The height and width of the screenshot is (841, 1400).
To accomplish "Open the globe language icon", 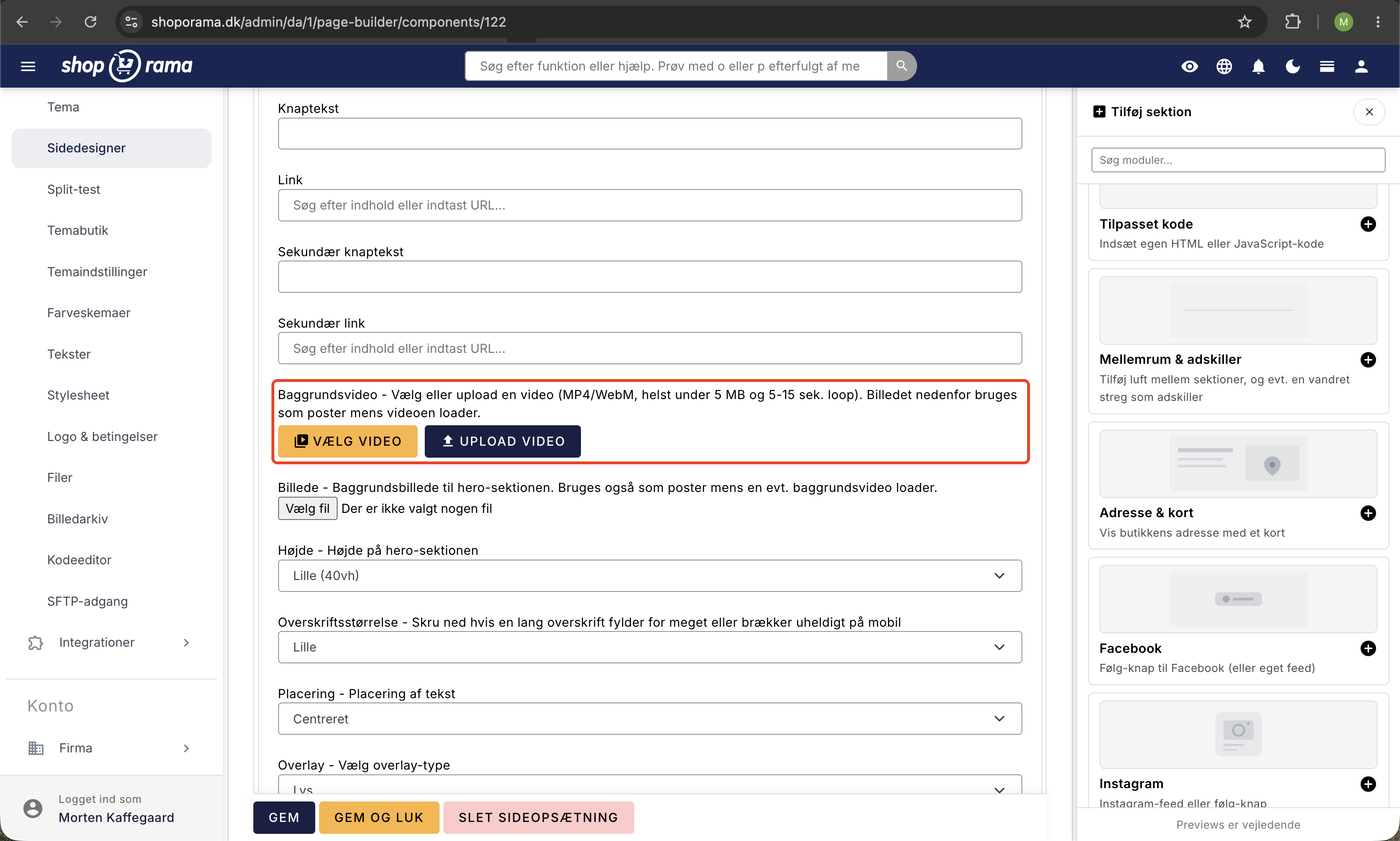I will coord(1224,66).
